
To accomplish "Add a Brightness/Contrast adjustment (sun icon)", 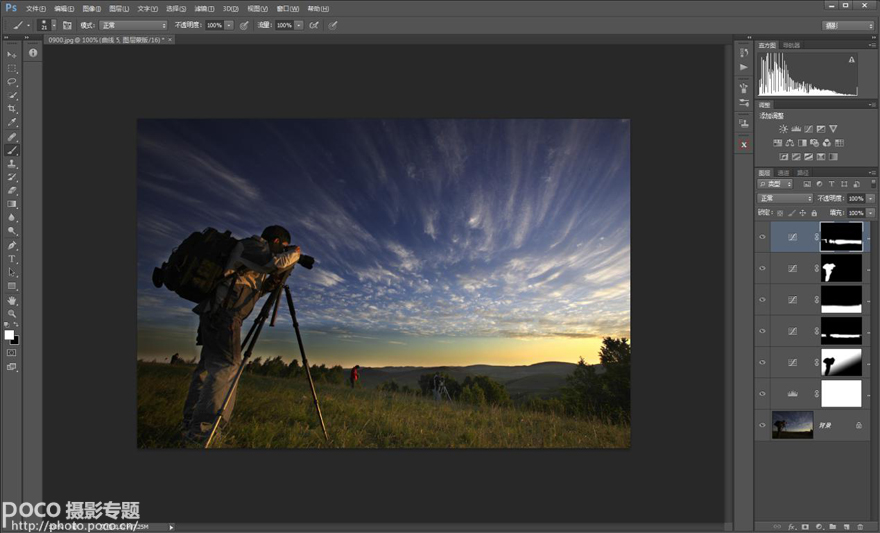I will click(783, 129).
